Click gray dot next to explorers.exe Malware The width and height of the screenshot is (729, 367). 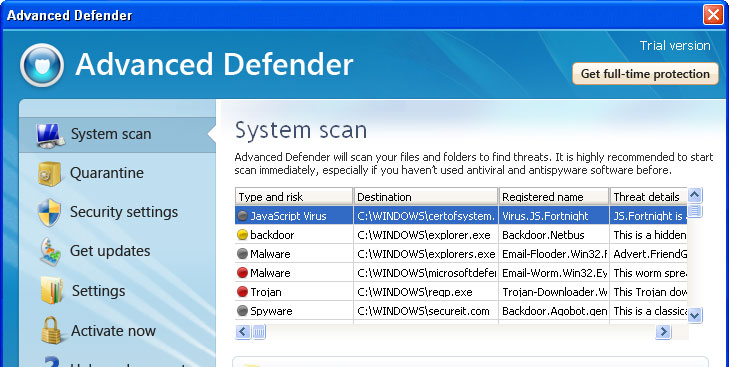pyautogui.click(x=242, y=254)
